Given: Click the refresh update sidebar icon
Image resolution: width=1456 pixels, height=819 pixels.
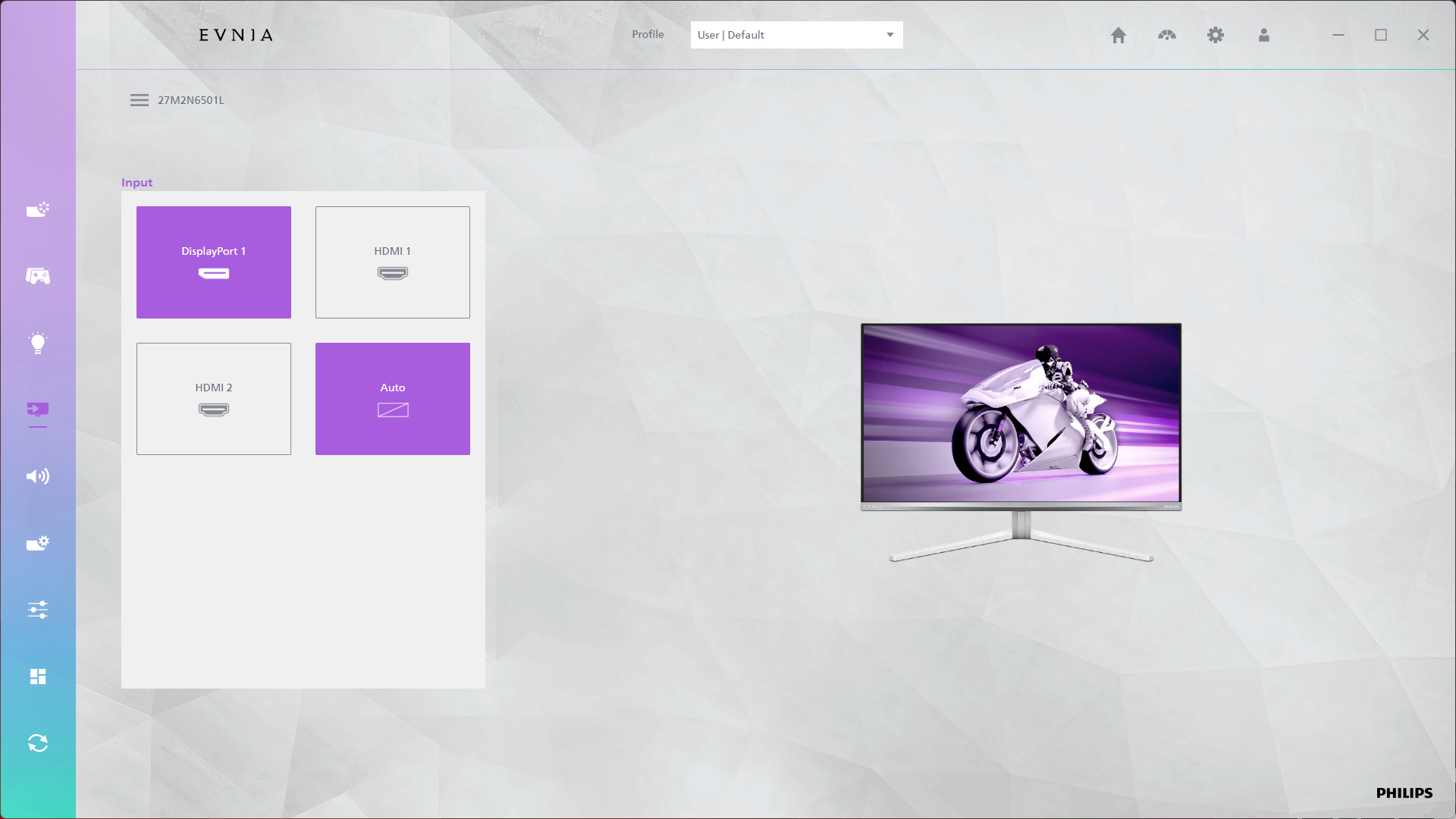Looking at the screenshot, I should pyautogui.click(x=38, y=743).
